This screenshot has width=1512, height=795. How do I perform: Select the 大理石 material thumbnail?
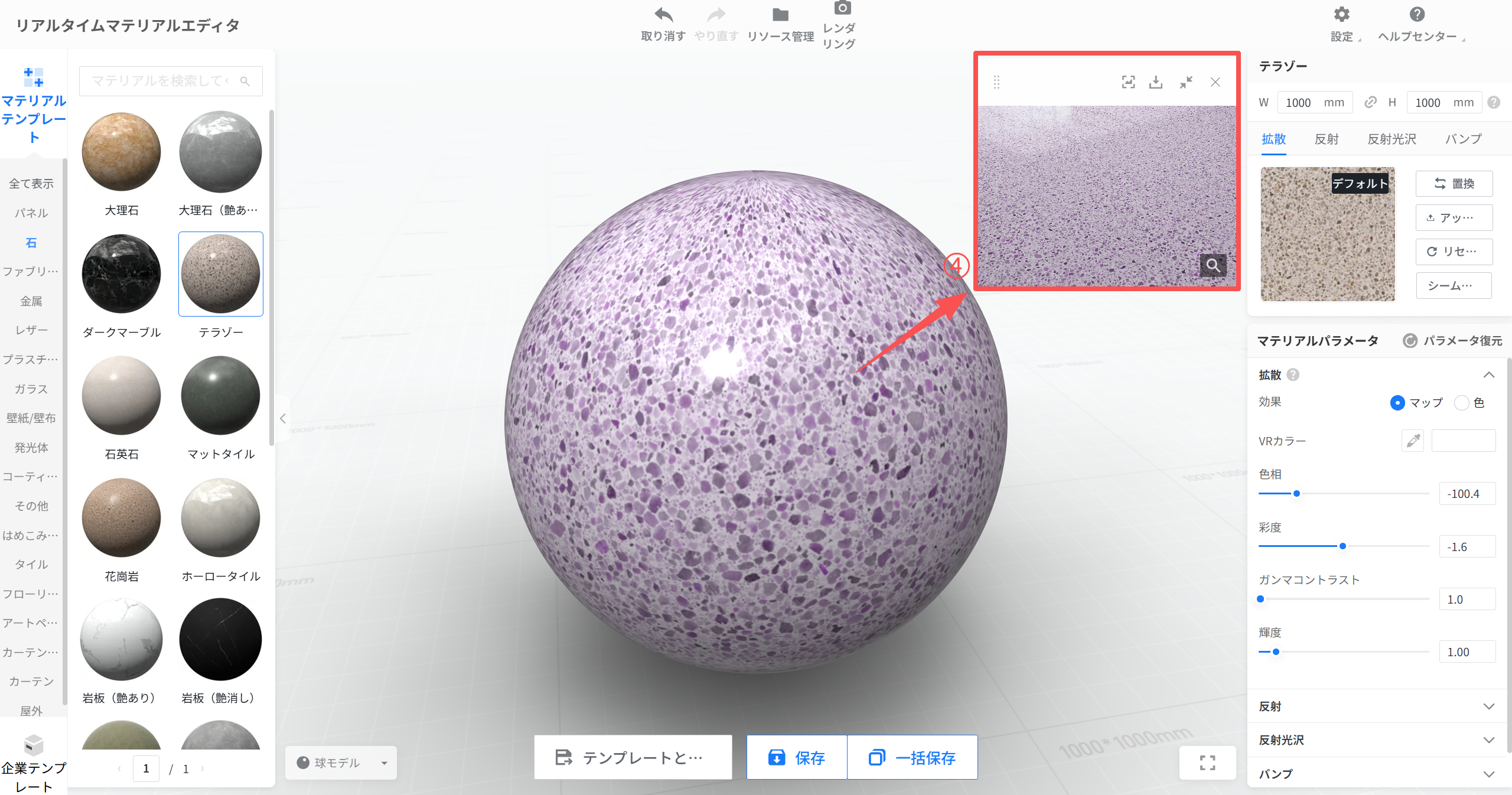click(122, 152)
